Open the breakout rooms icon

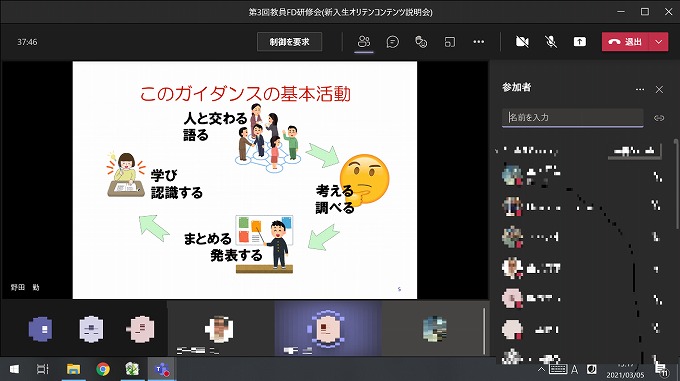click(450, 42)
